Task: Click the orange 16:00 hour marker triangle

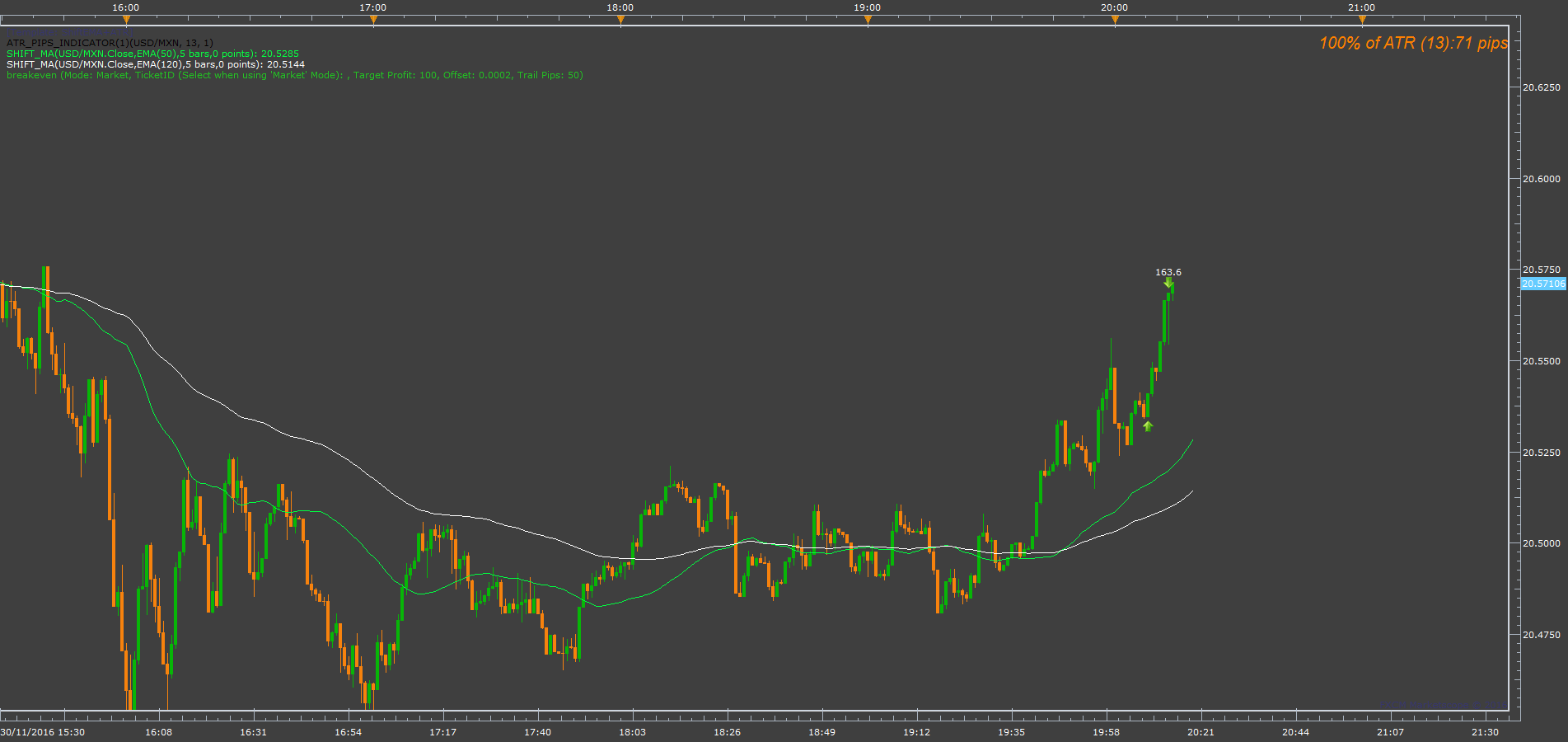Action: coord(126,20)
